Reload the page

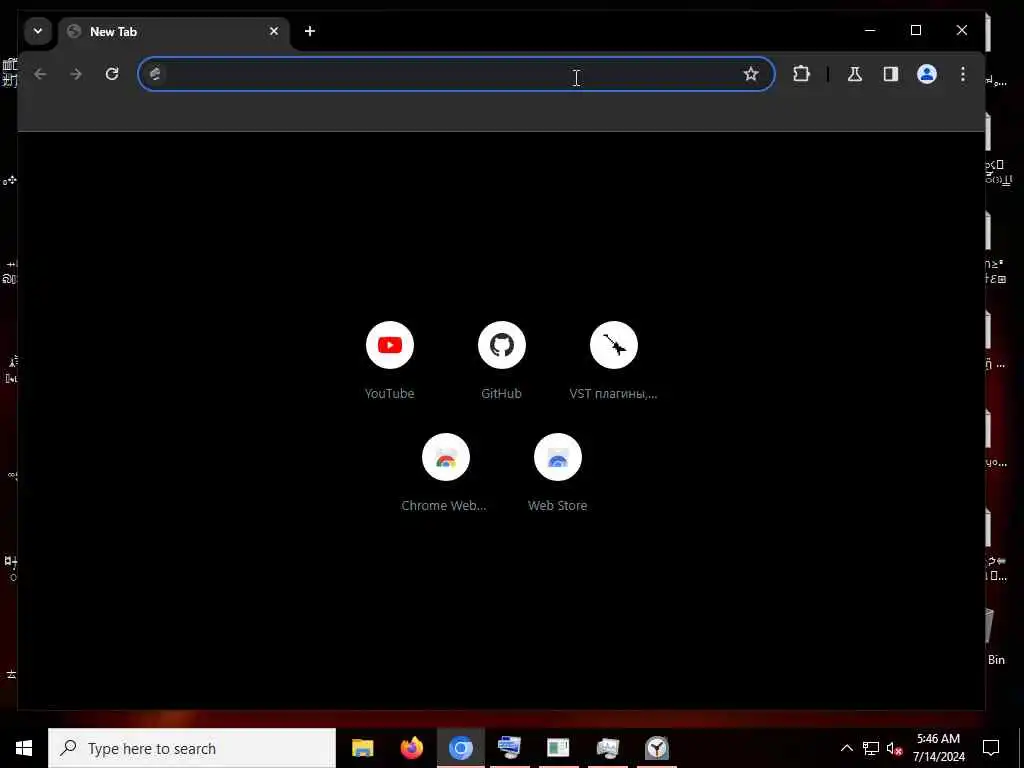(x=112, y=74)
